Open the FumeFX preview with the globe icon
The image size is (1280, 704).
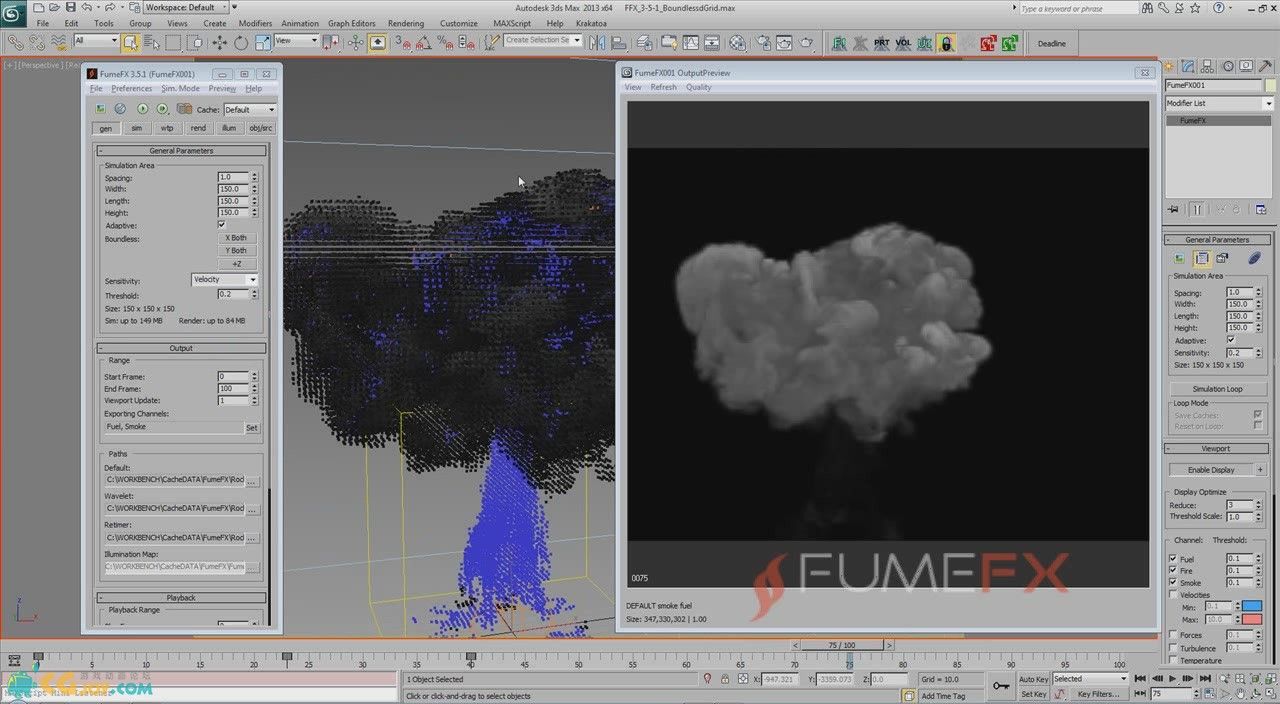click(x=121, y=109)
